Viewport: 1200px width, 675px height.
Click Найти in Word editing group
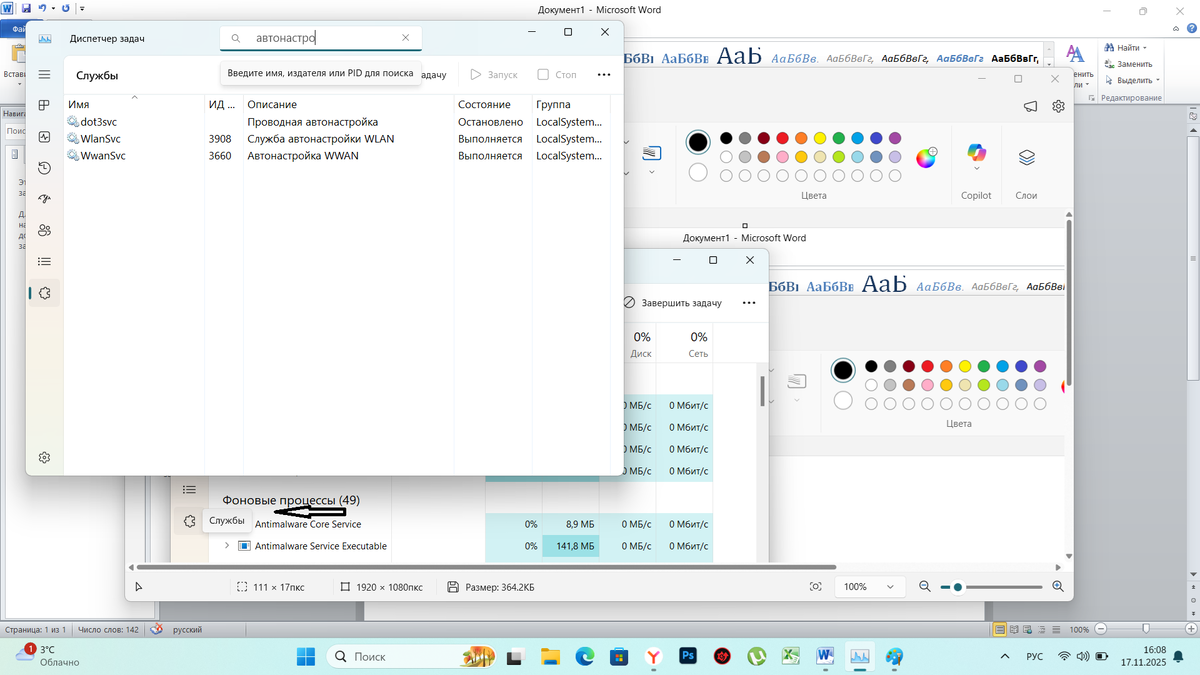1126,47
